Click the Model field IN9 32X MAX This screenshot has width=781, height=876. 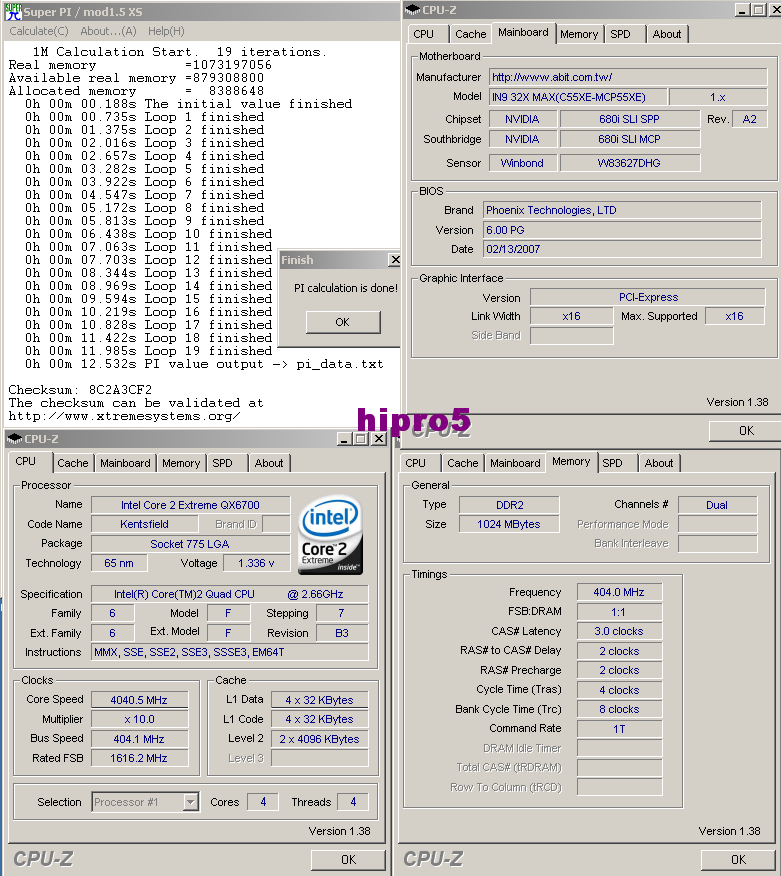pos(578,97)
